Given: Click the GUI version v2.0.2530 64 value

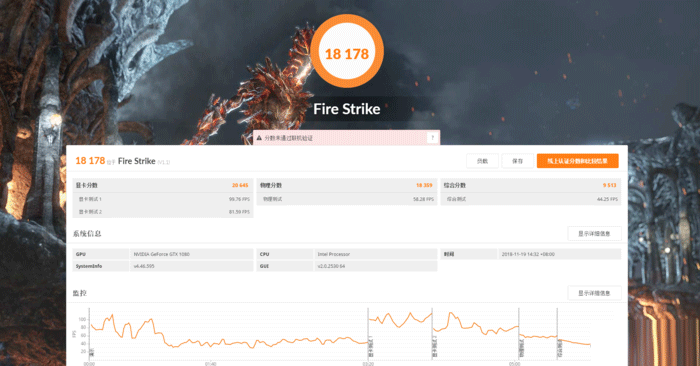Looking at the screenshot, I should click(331, 266).
